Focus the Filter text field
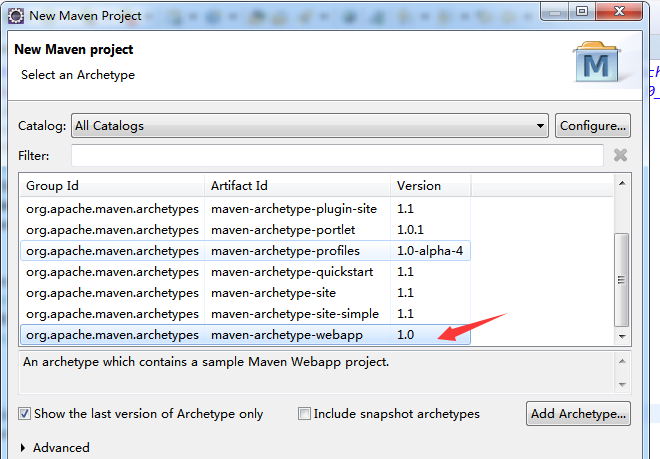Viewport: 660px width, 459px height. click(337, 155)
